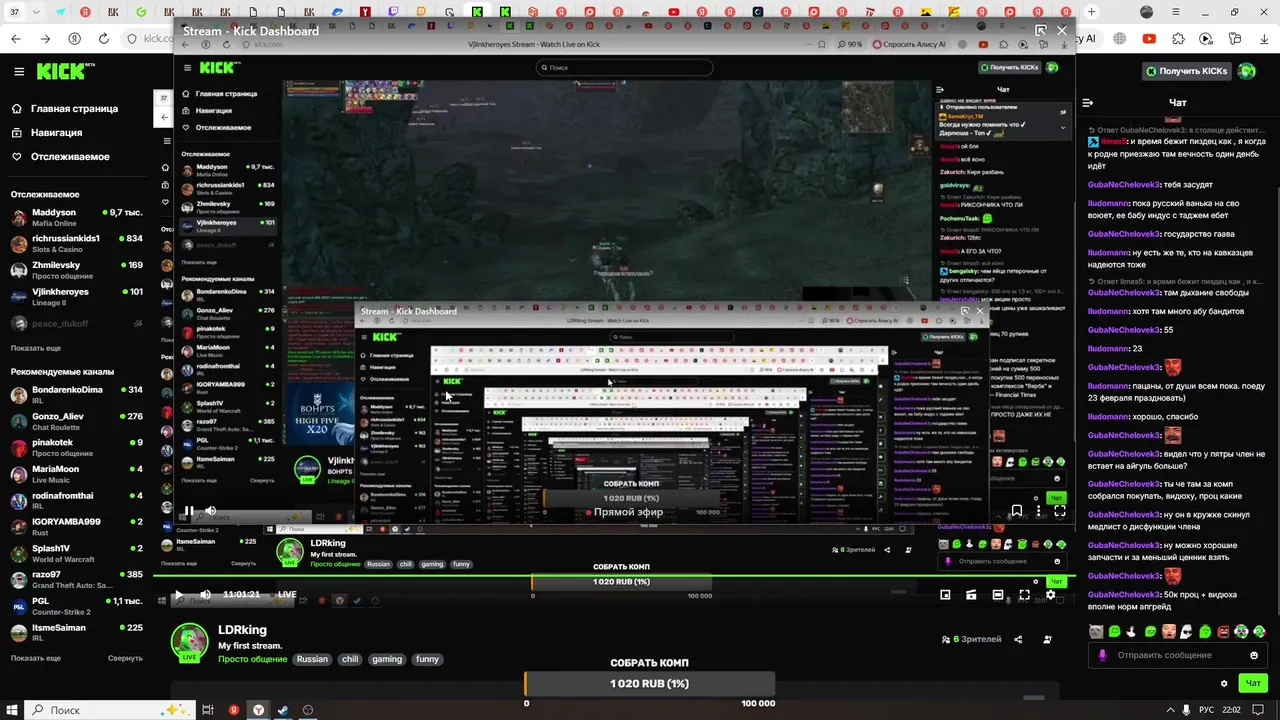Image resolution: width=1280 pixels, height=720 pixels.
Task: Open Главная страница in the sidebar
Action: pos(65,108)
